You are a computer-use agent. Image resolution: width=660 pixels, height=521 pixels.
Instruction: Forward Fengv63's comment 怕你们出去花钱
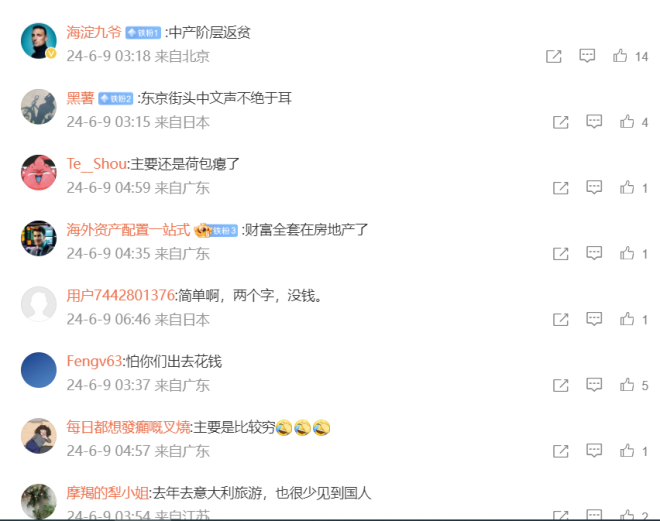click(x=560, y=385)
